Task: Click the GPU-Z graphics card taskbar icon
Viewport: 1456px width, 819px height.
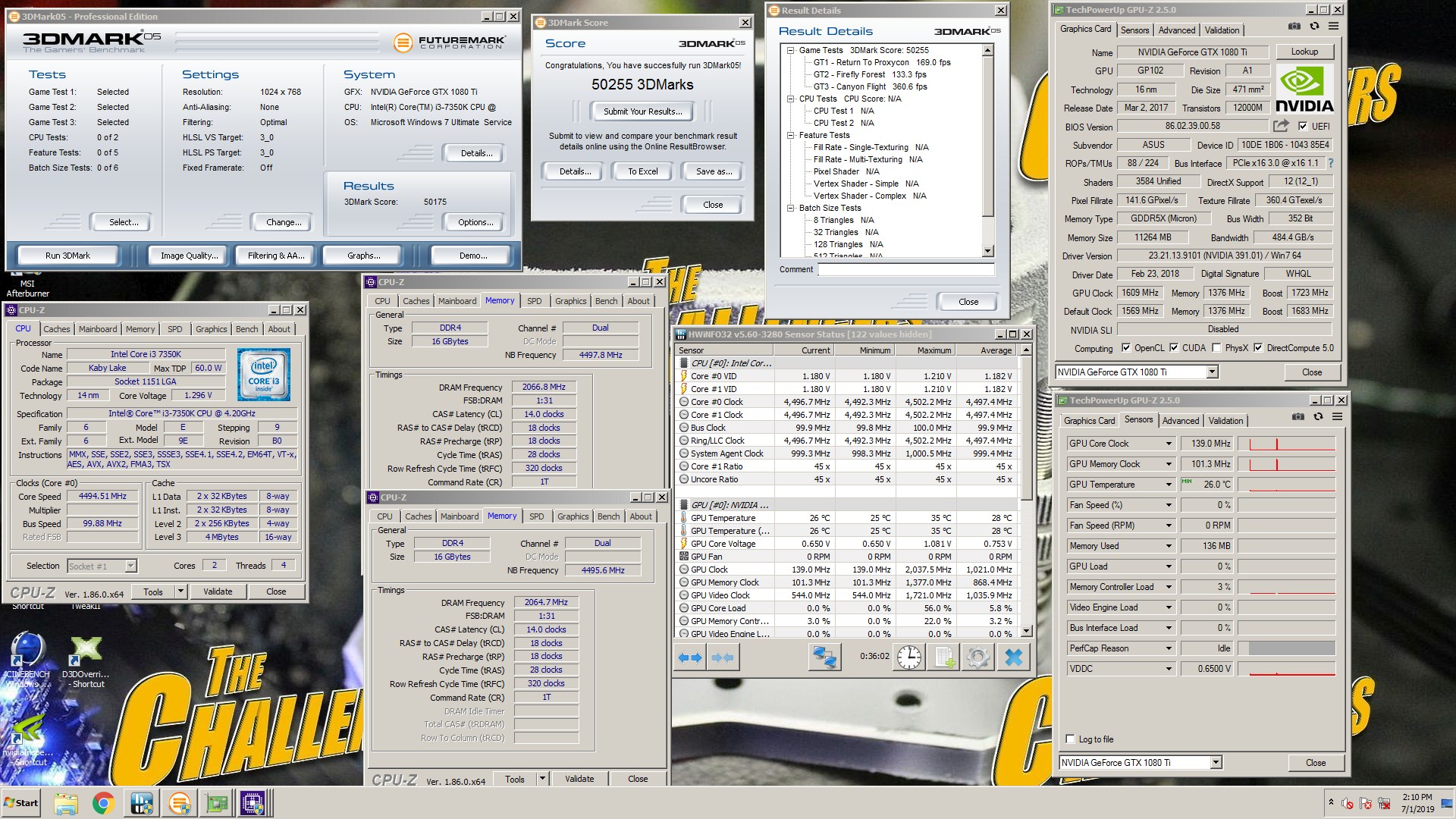Action: click(x=216, y=803)
